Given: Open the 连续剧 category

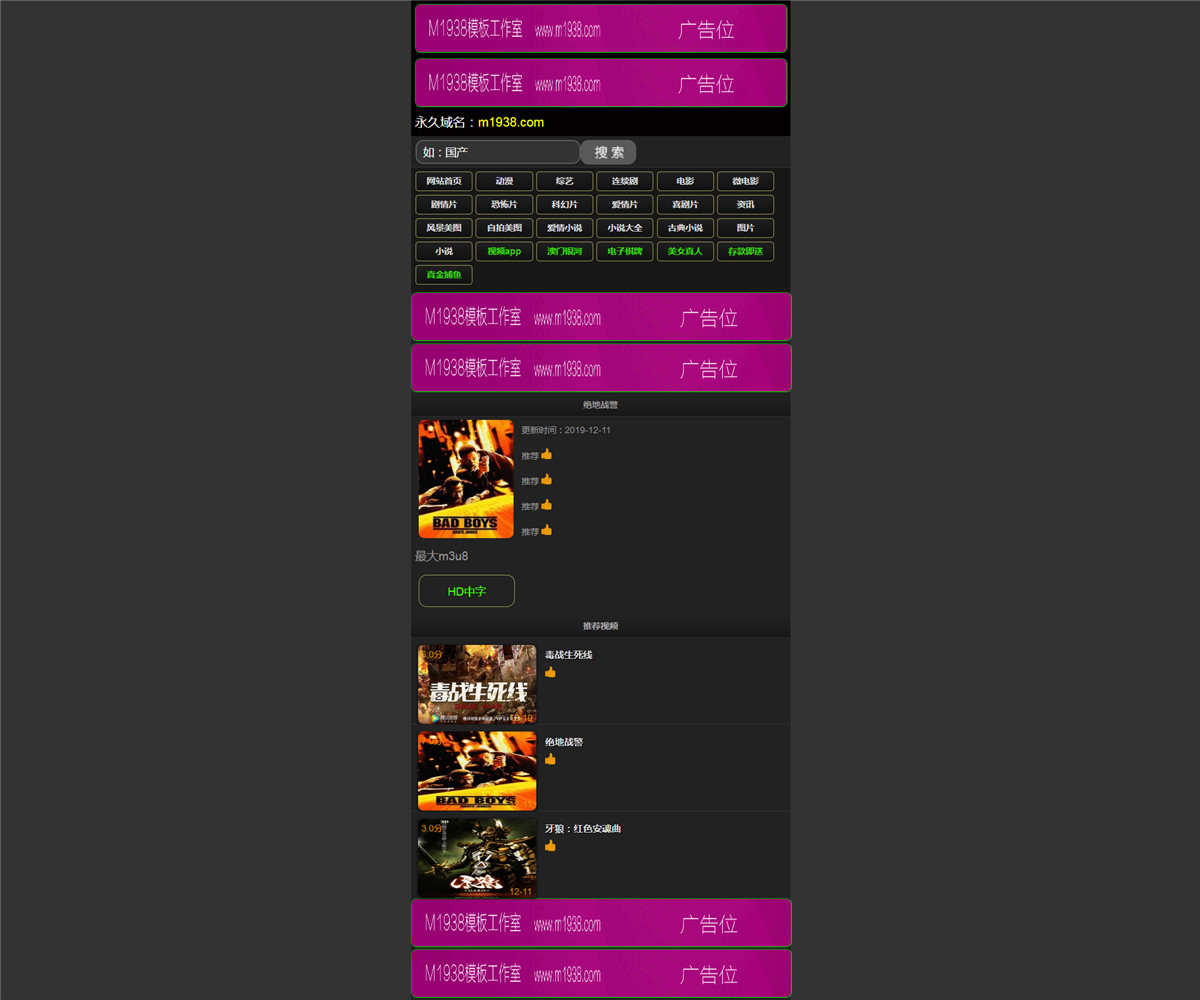Looking at the screenshot, I should [x=625, y=181].
